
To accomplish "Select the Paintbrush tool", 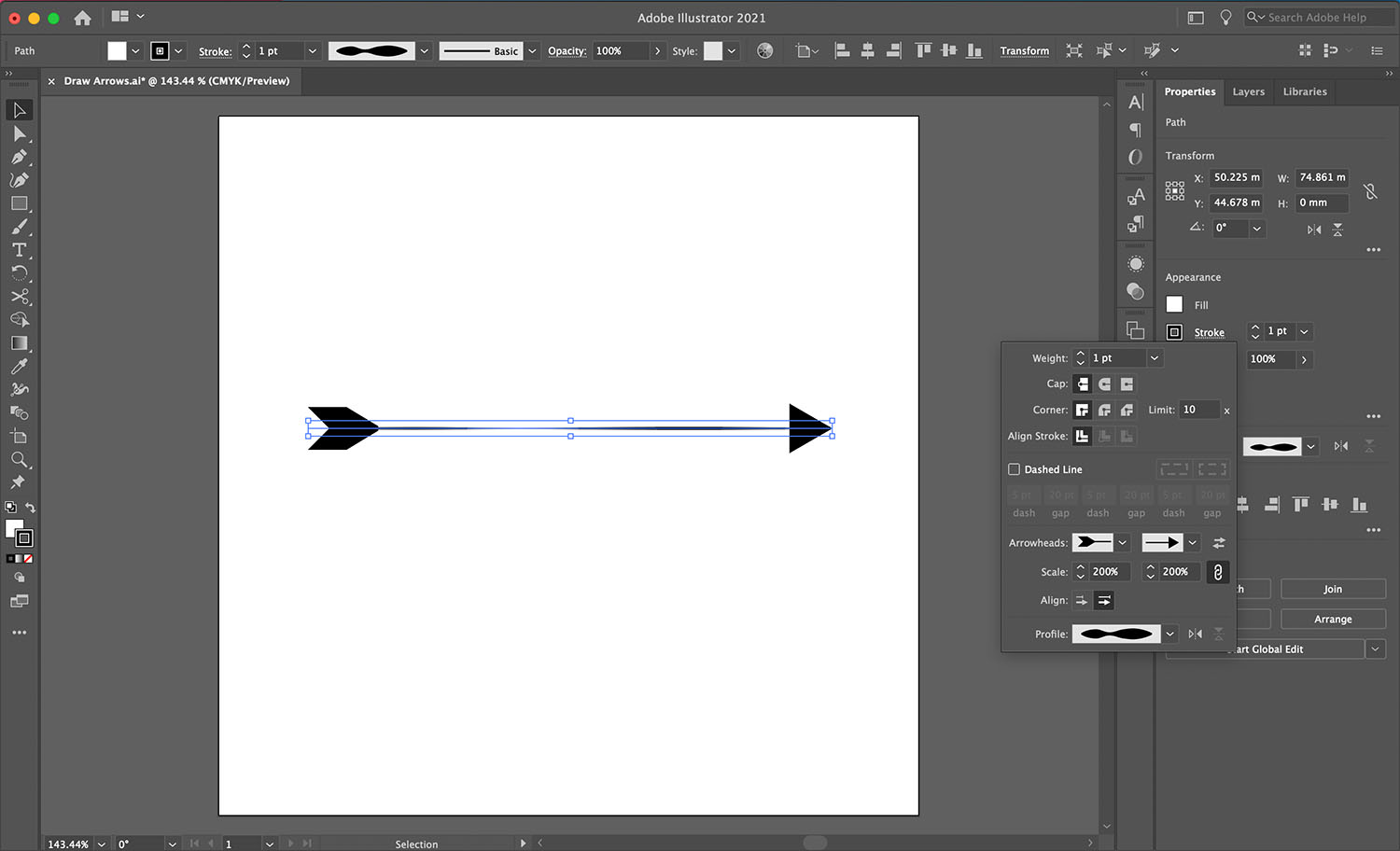I will (x=21, y=227).
